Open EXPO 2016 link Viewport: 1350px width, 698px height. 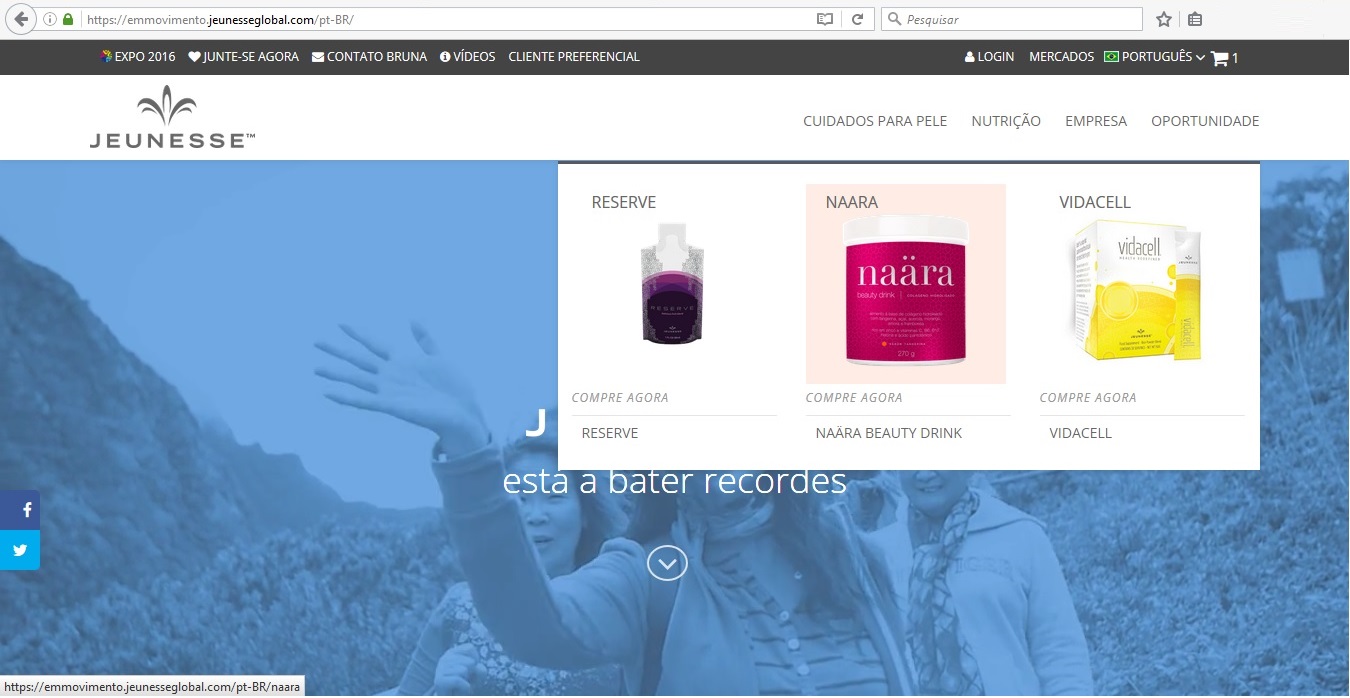point(138,57)
